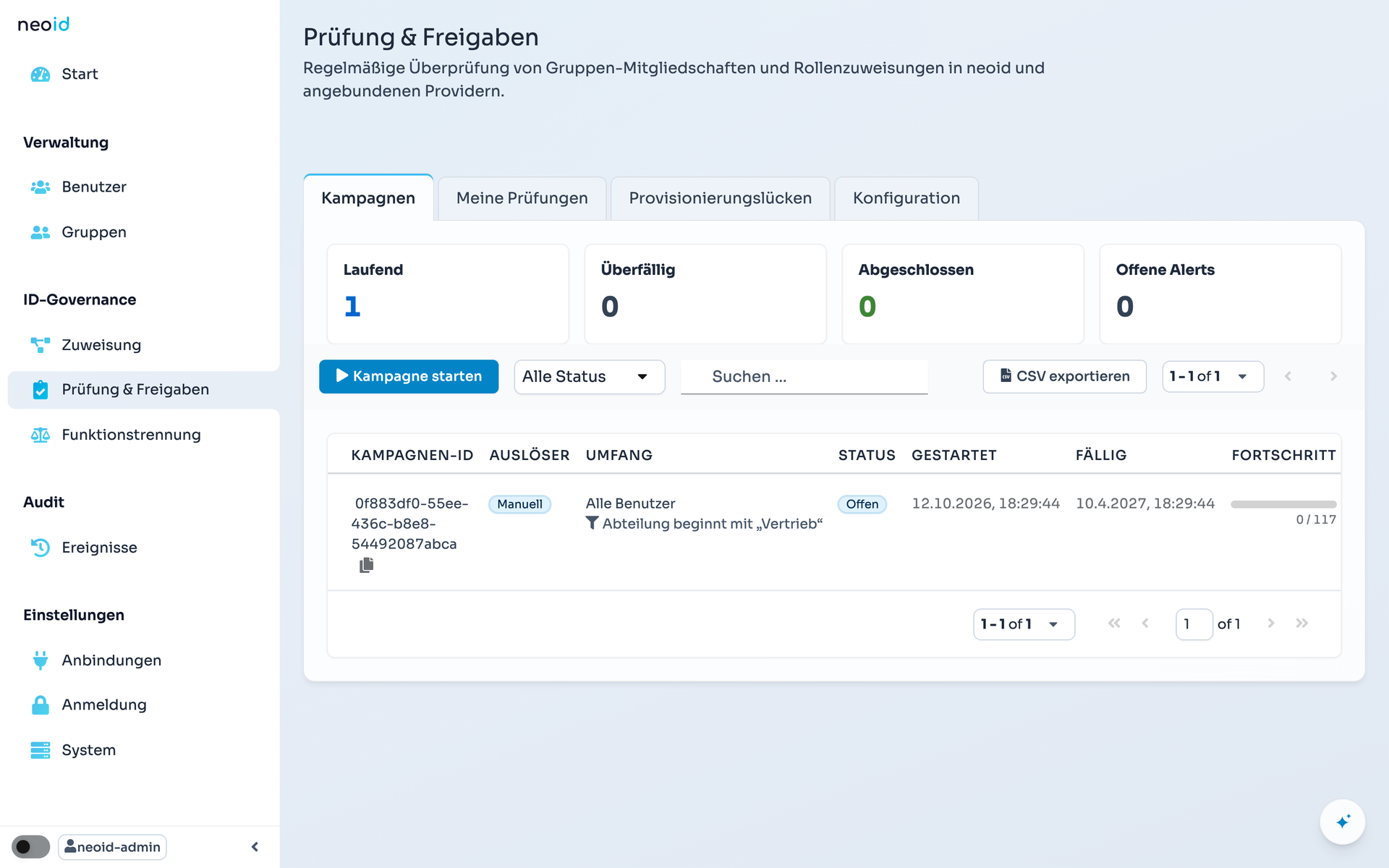1389x868 pixels.
Task: Click the Gruppen group icon
Action: tap(41, 232)
